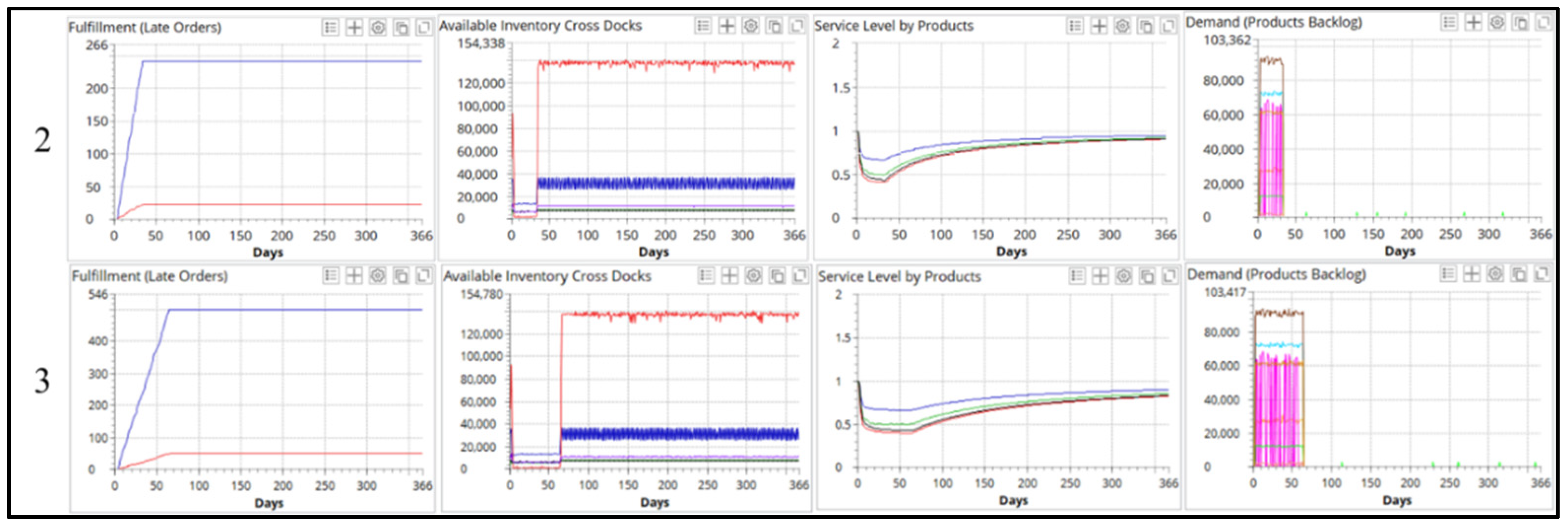Toggle legend list on scenario 3 Demand chart
This screenshot has height=527, width=1568.
click(x=1449, y=274)
